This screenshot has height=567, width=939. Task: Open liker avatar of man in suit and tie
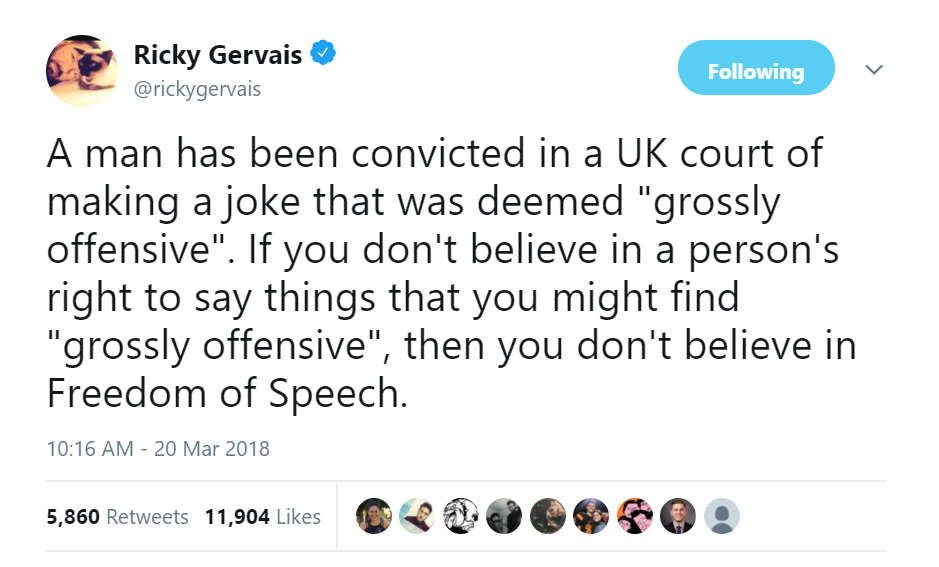point(678,516)
